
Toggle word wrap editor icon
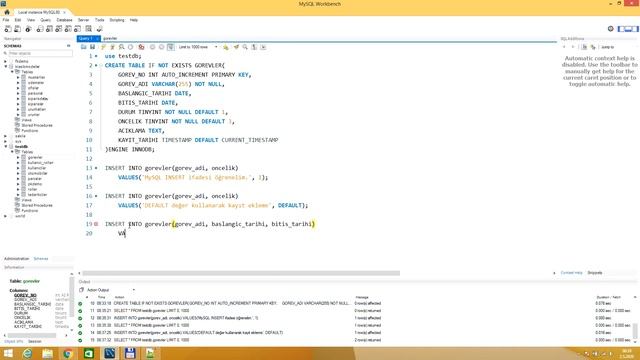click(263, 47)
